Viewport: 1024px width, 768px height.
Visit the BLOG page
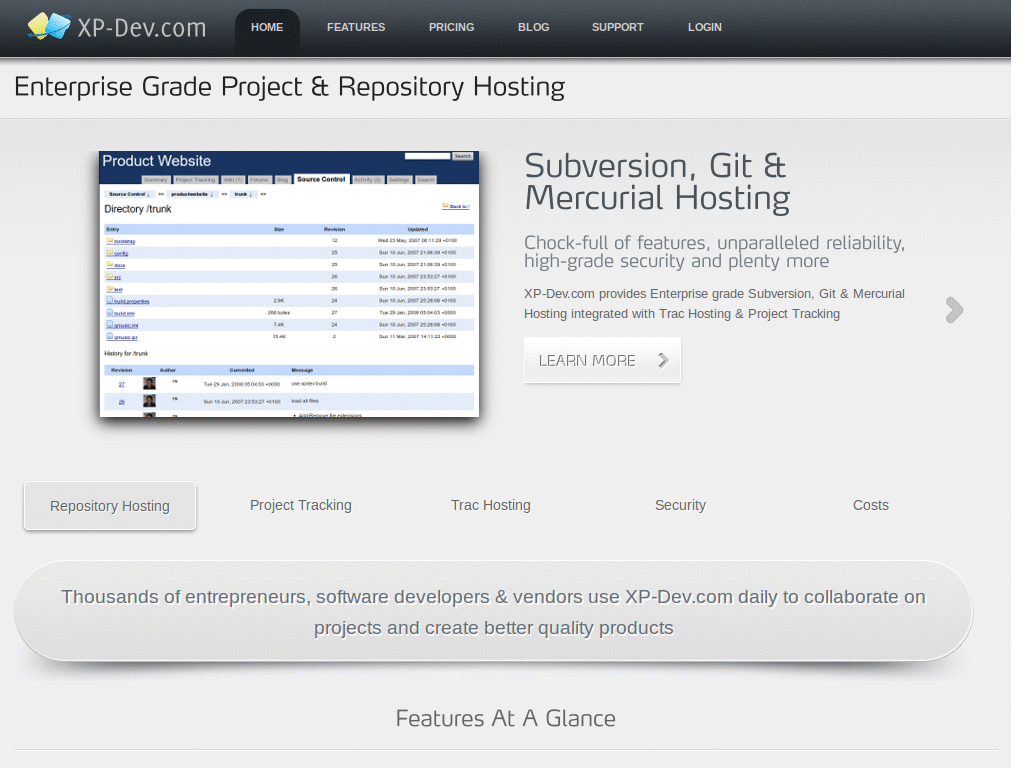[x=534, y=27]
